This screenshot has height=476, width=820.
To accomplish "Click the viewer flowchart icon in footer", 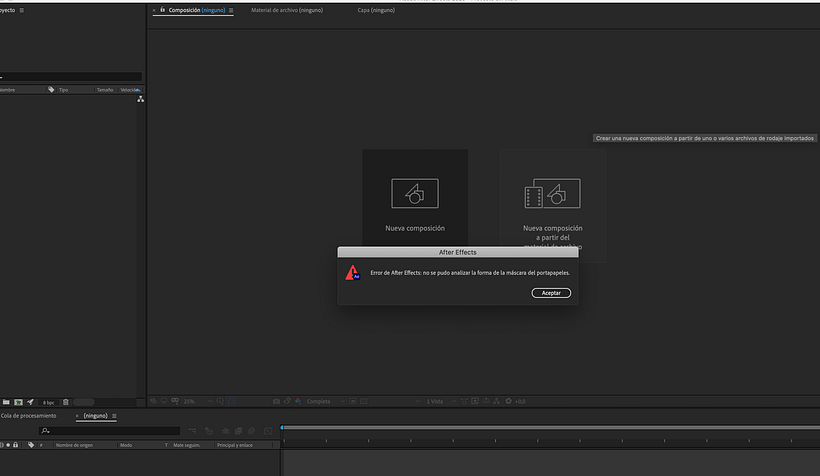I will coord(496,401).
